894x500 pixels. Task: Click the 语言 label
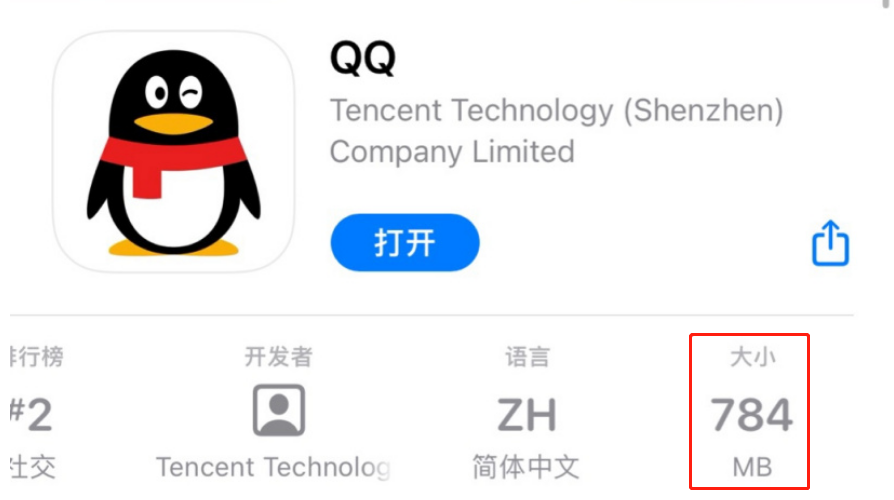coord(527,357)
